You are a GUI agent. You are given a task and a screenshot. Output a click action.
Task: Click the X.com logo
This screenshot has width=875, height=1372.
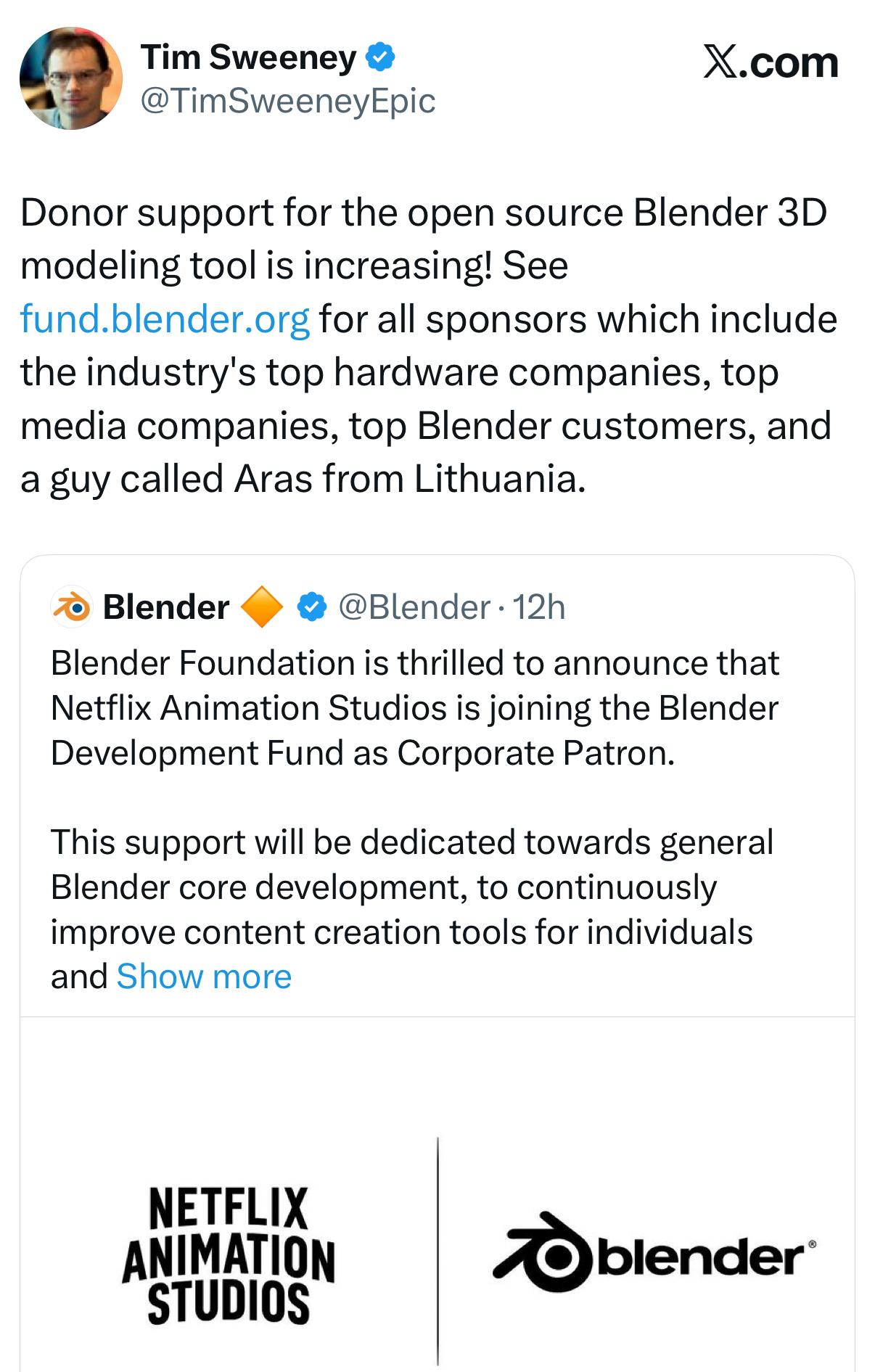click(770, 63)
